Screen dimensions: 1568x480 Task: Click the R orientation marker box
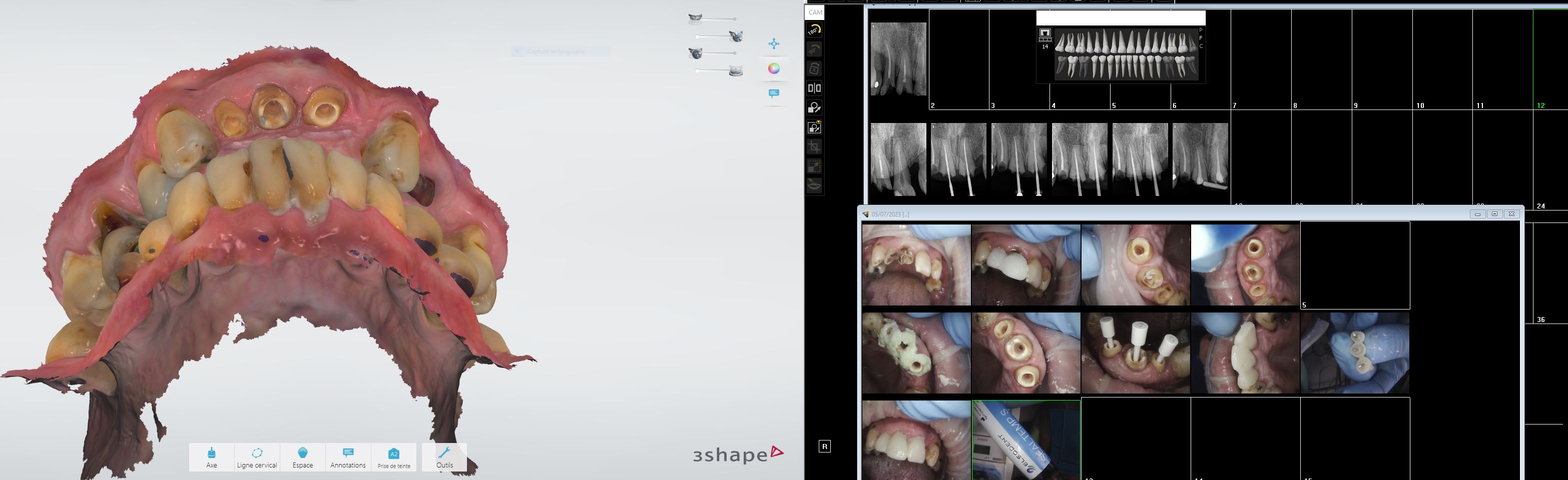coord(825,446)
